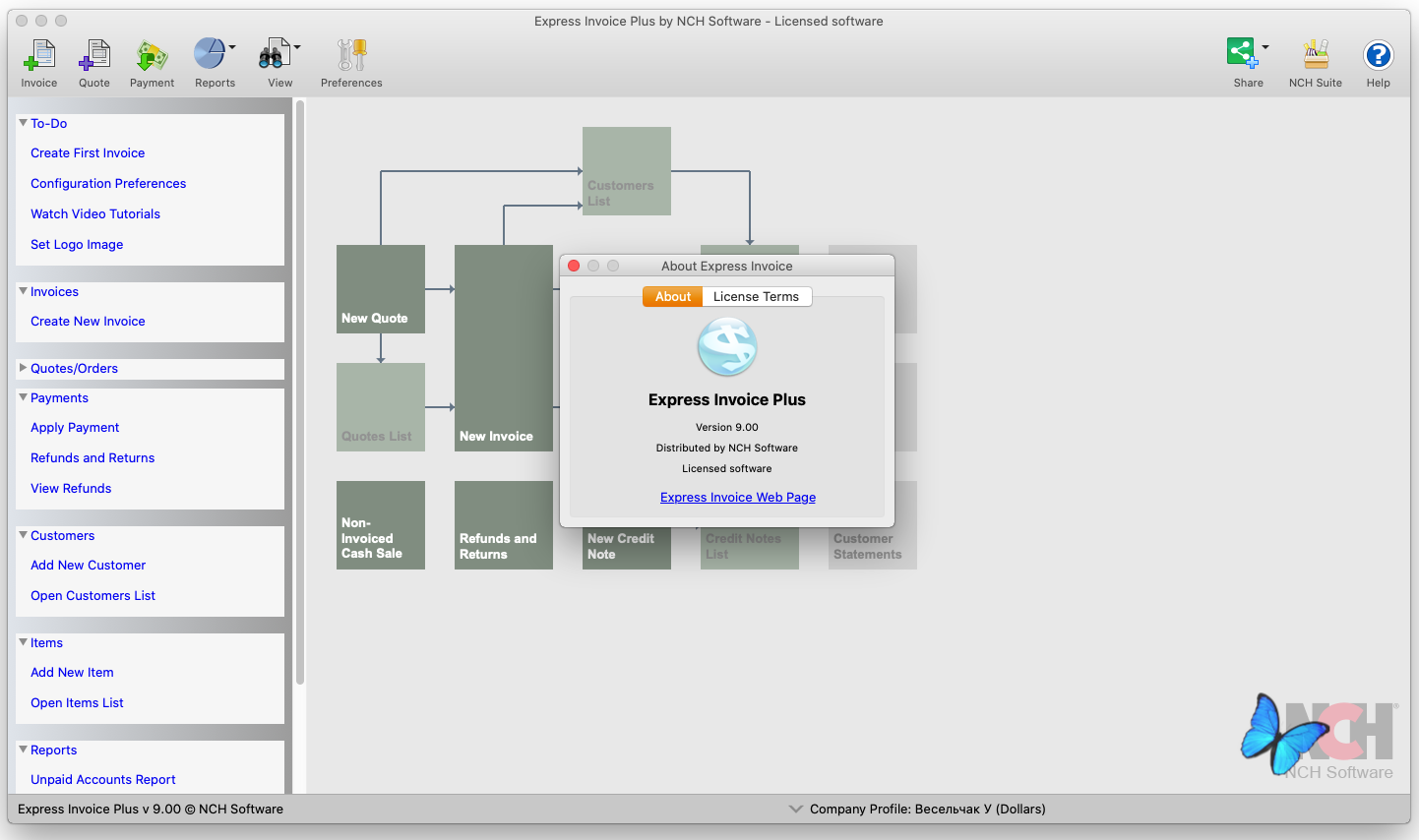Collapse the Customers section

tap(23, 535)
